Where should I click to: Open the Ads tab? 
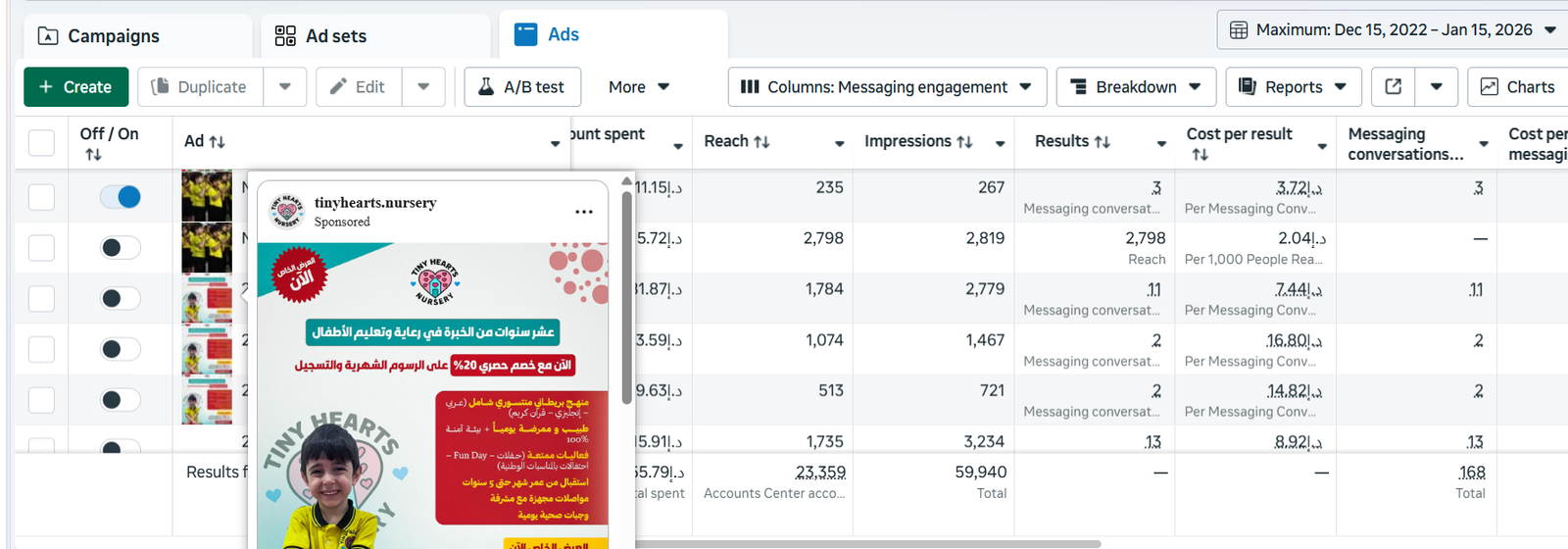tap(613, 35)
